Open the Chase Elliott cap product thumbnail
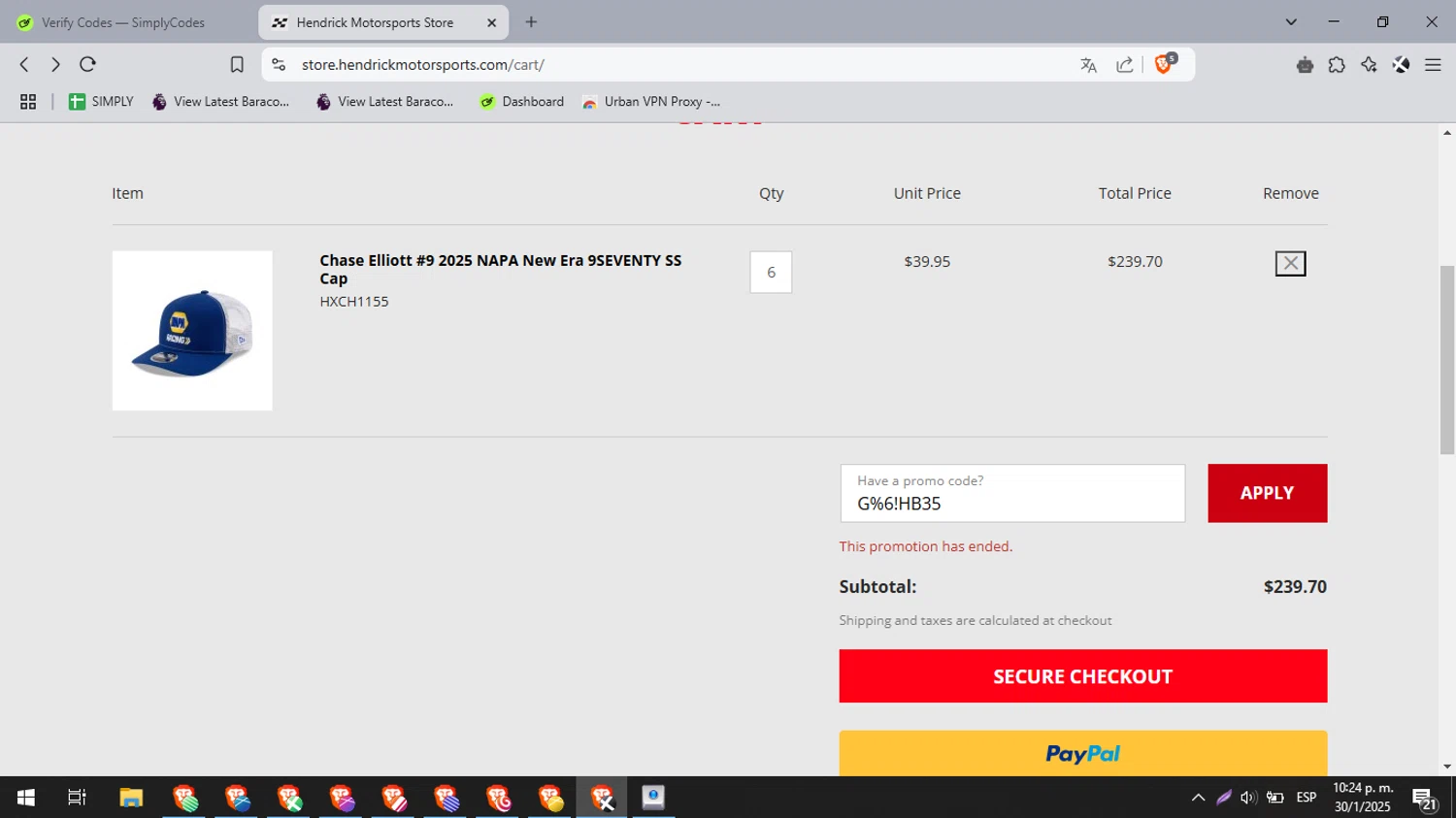 tap(192, 331)
